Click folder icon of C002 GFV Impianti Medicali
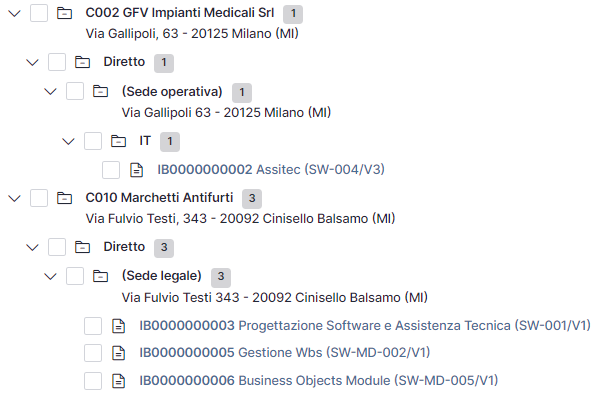This screenshot has width=600, height=400. tap(64, 13)
